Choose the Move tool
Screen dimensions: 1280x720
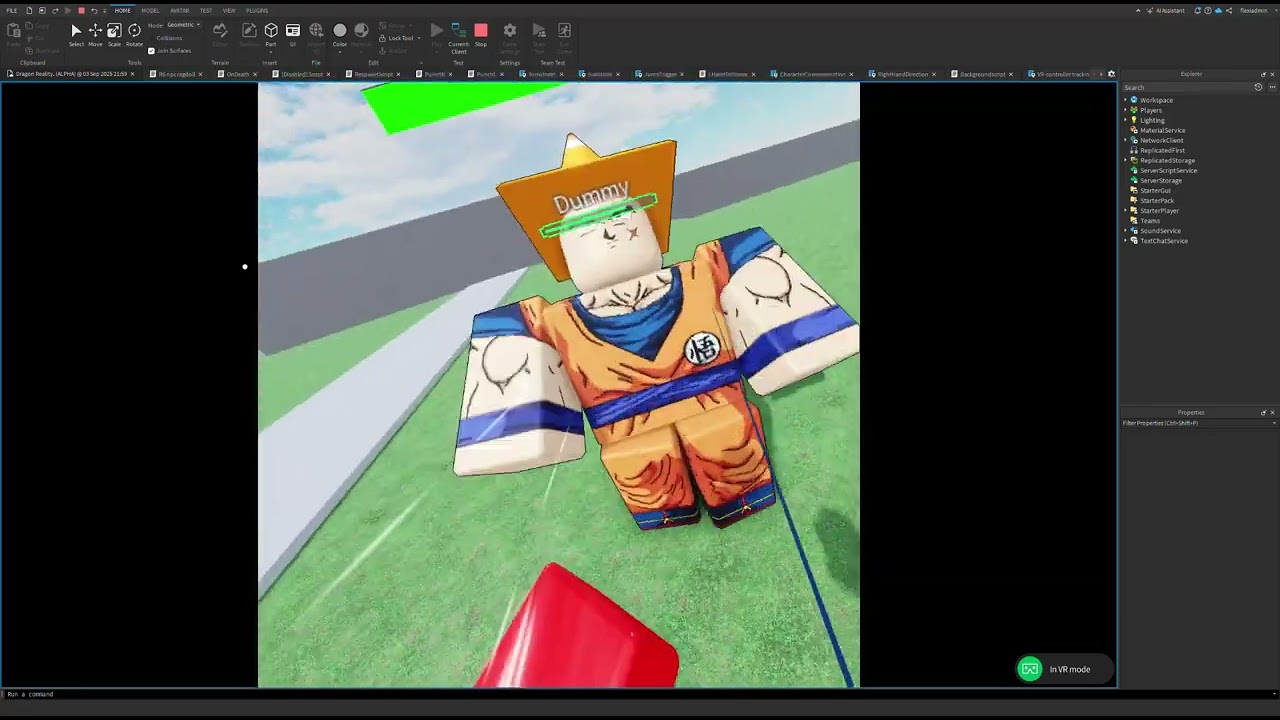pyautogui.click(x=95, y=34)
